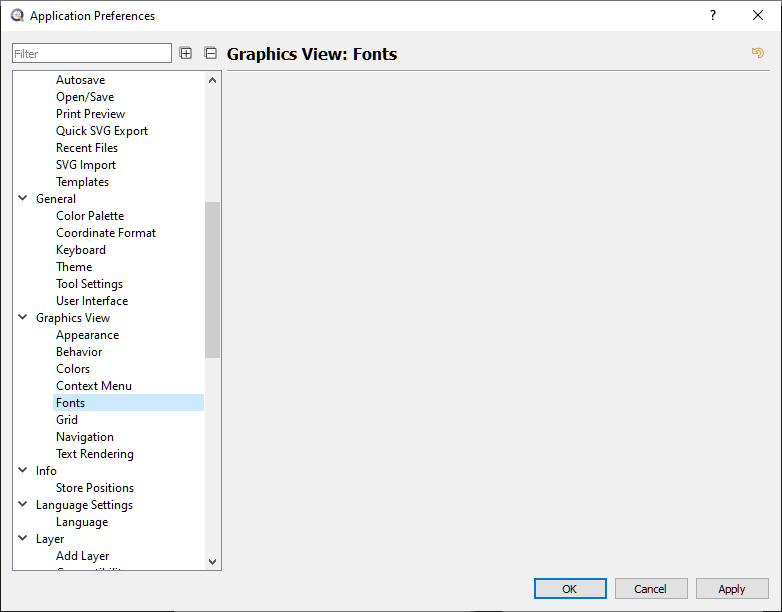Screen dimensions: 782x612
Task: Click the Apply button
Action: (732, 589)
